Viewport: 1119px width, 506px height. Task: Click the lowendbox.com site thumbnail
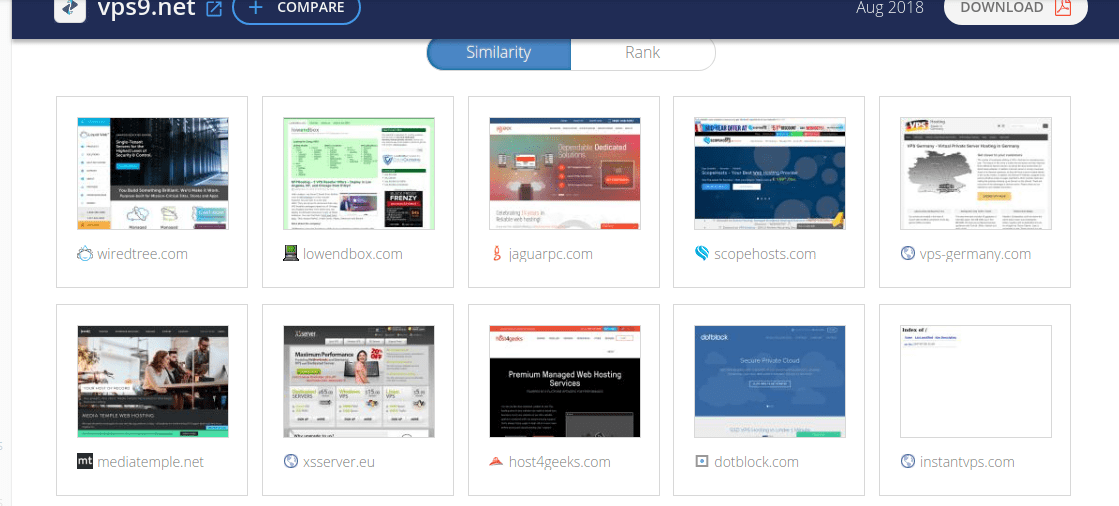358,173
